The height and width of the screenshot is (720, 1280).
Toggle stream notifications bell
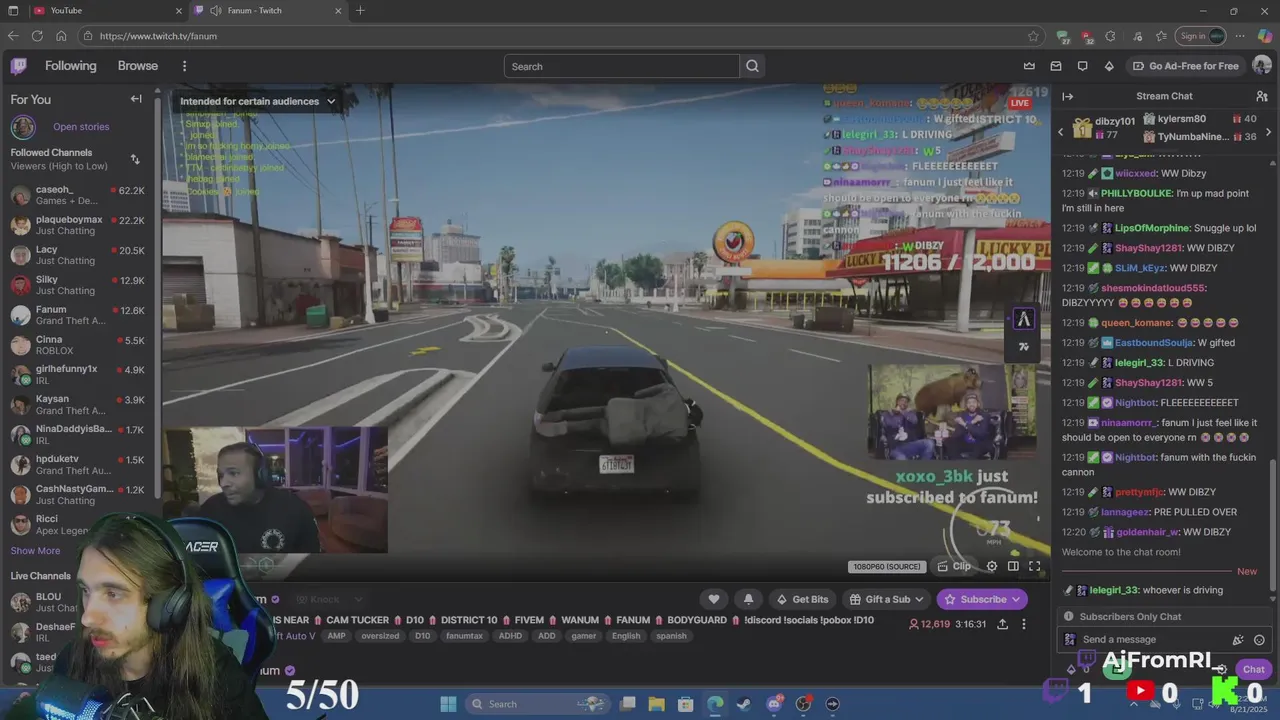748,599
